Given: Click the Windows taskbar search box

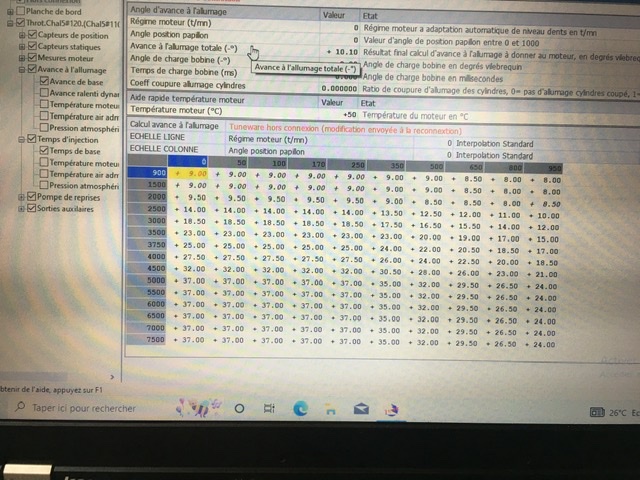Looking at the screenshot, I should click(85, 408).
